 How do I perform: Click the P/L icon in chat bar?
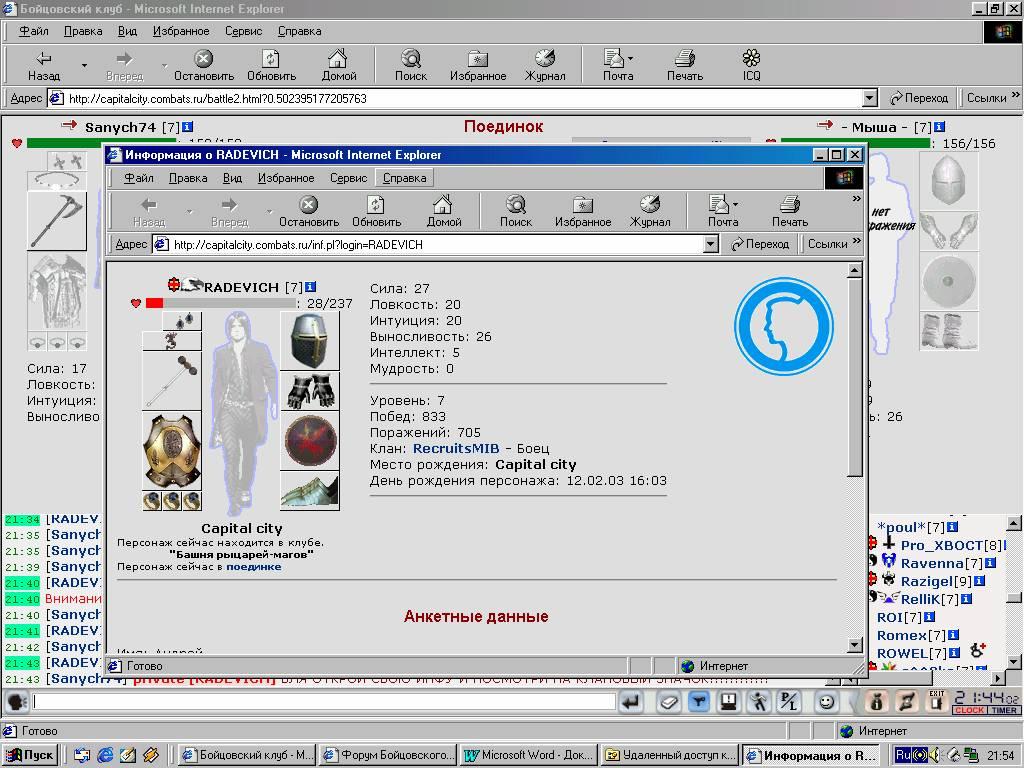(789, 702)
